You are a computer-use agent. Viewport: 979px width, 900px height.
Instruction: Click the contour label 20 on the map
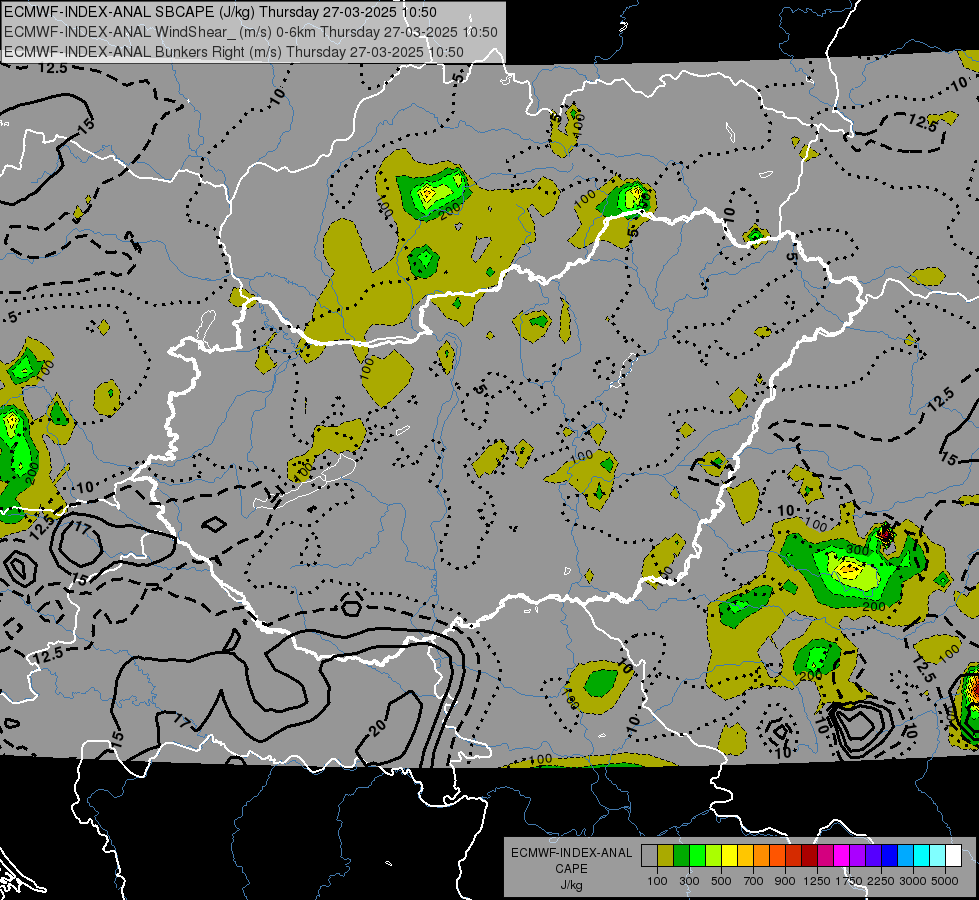379,727
